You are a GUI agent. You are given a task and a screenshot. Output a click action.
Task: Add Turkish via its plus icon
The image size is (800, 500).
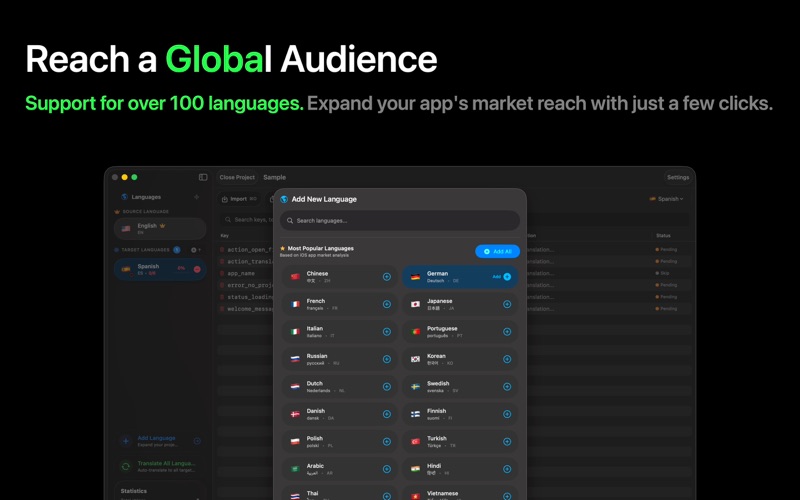(x=507, y=442)
